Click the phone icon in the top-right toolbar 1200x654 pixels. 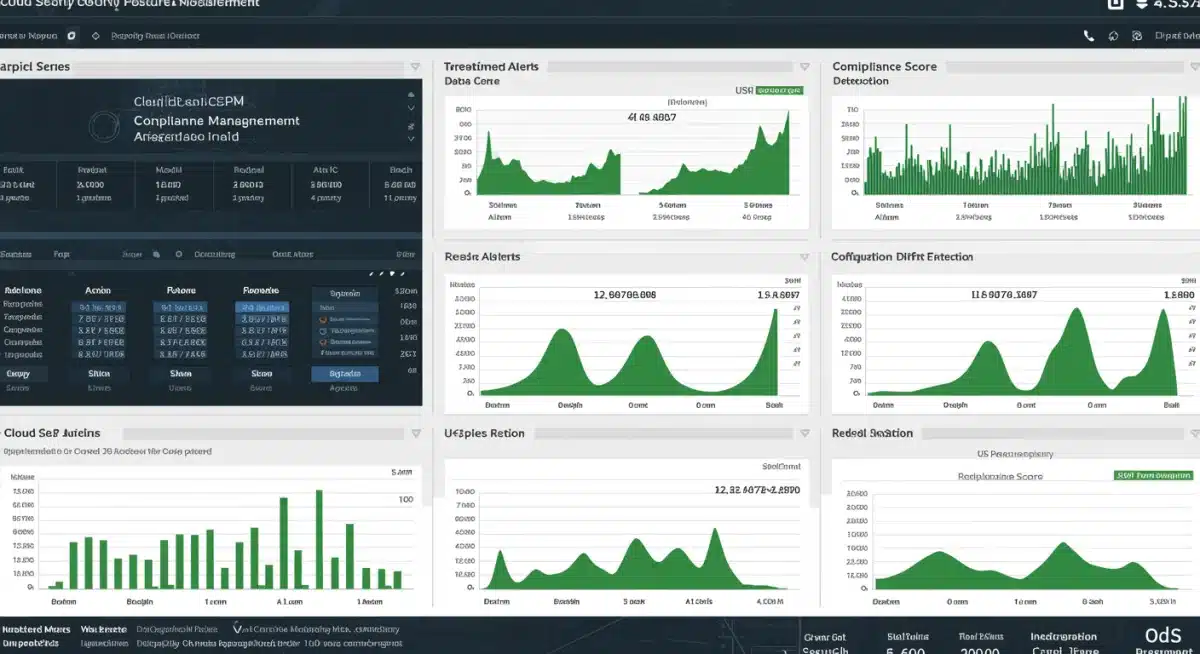[1089, 36]
